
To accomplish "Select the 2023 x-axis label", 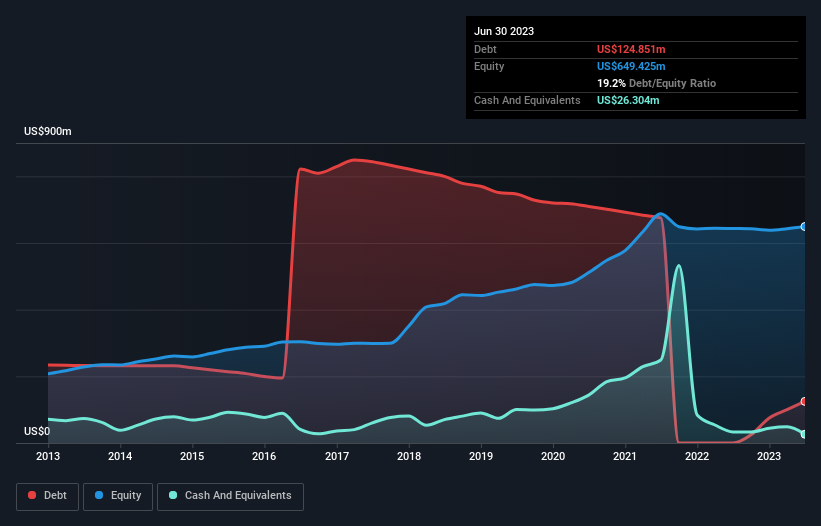I will click(x=769, y=456).
